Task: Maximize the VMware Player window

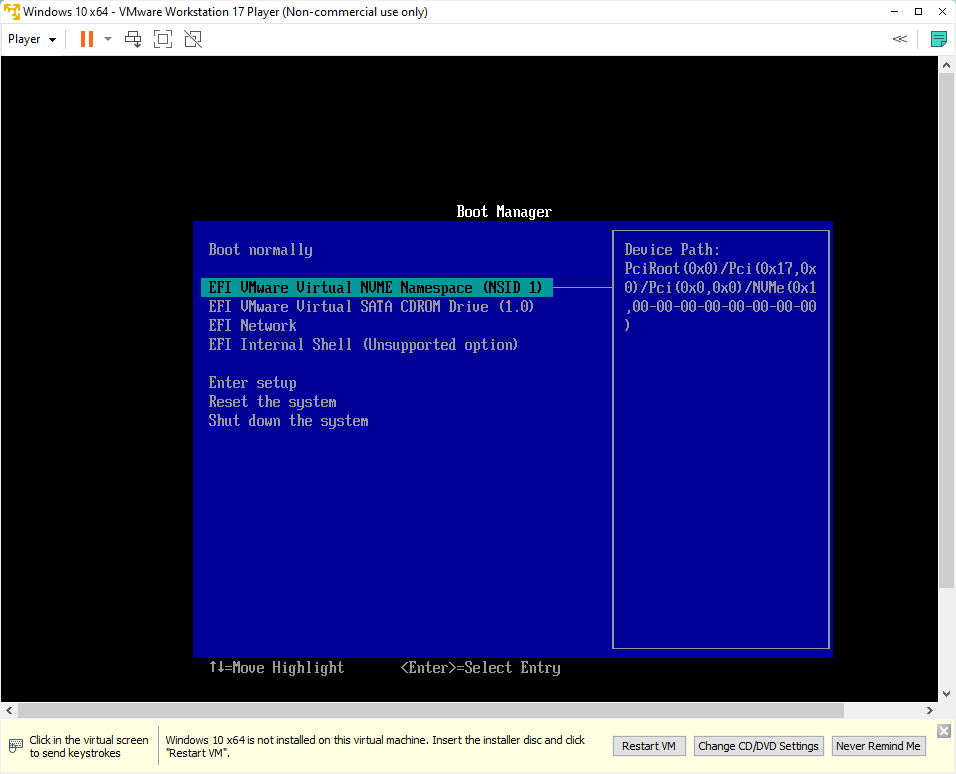Action: tap(918, 12)
